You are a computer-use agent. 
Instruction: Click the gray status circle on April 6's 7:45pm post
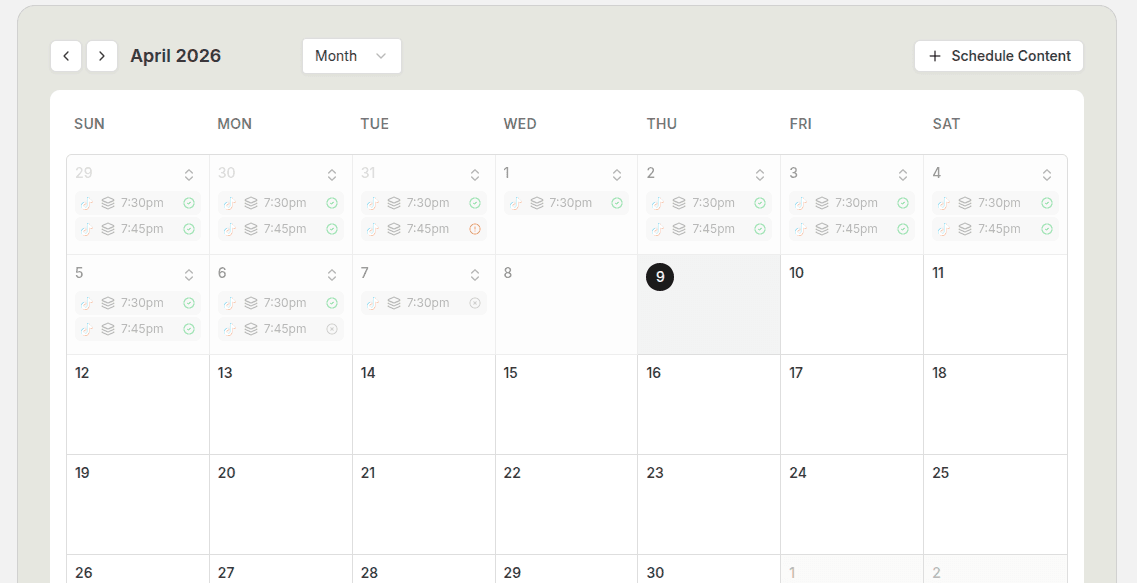(331, 328)
